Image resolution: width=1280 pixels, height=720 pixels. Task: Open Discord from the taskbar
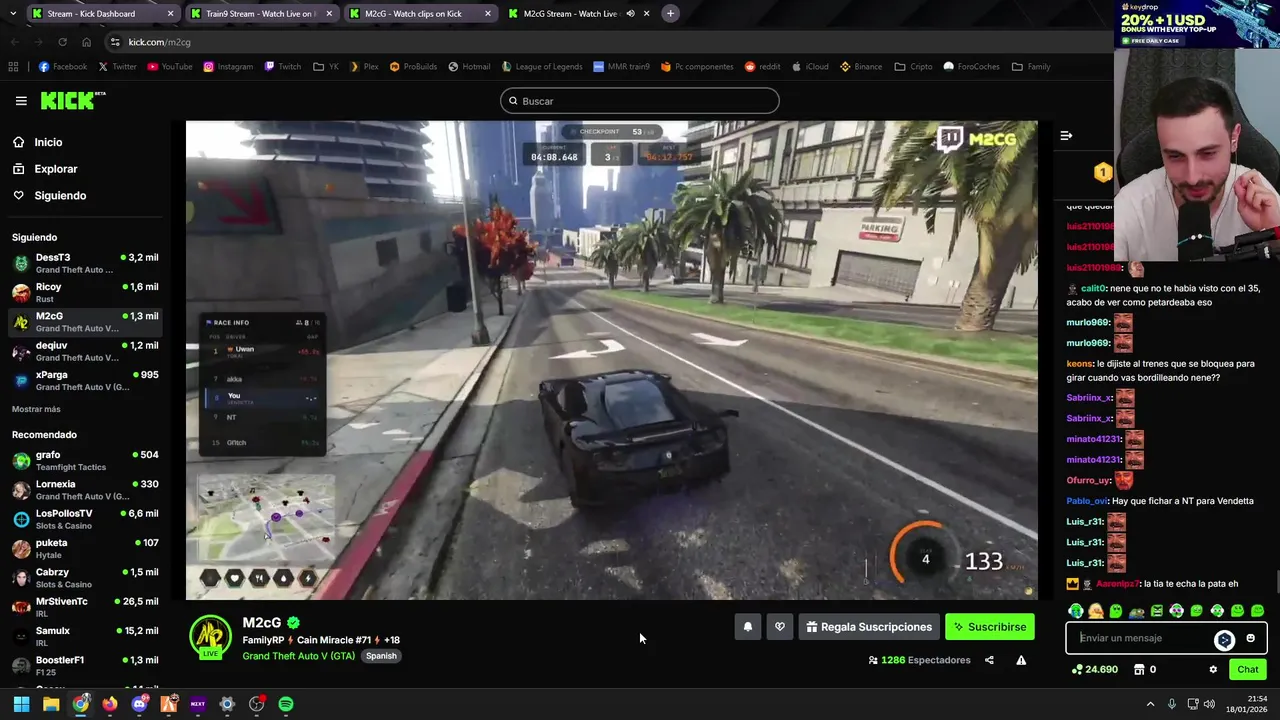click(x=139, y=704)
